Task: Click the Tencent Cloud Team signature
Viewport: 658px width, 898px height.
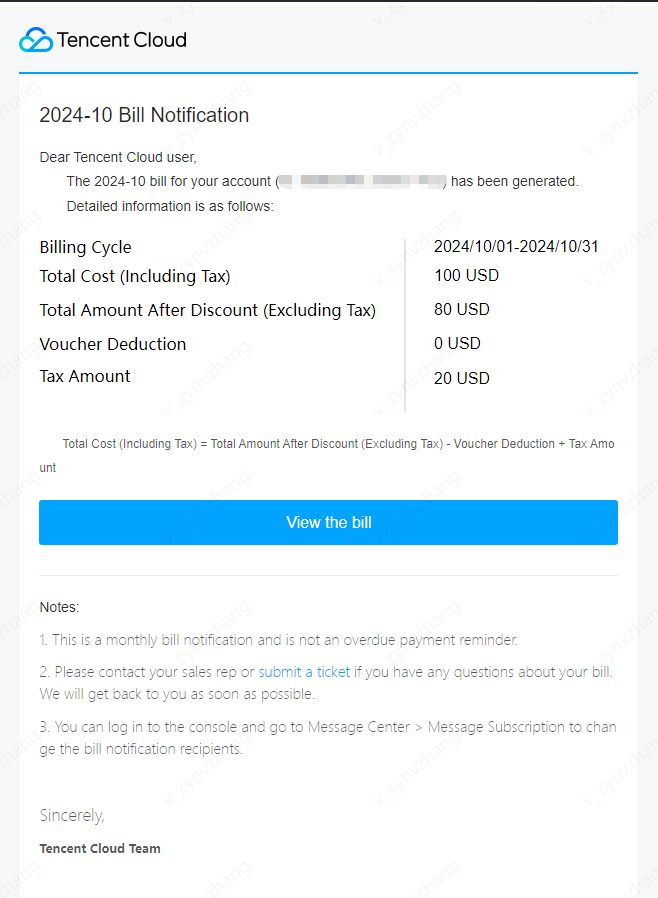Action: [100, 848]
